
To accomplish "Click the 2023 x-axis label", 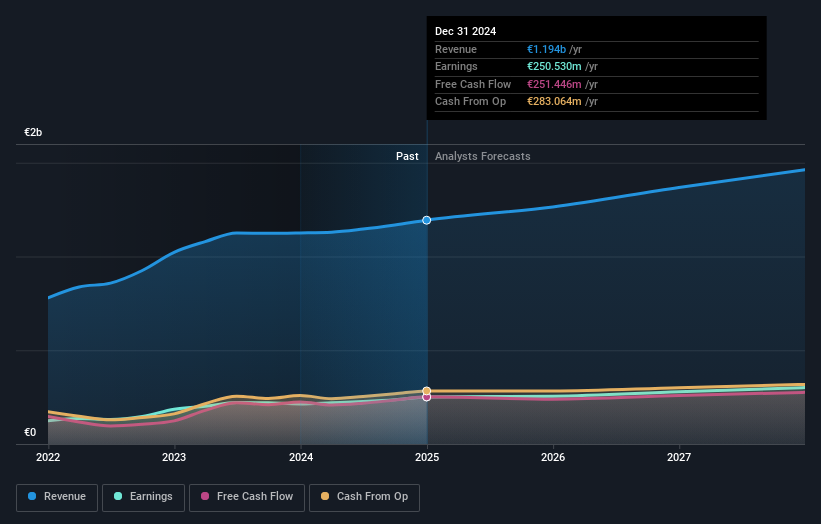I will [x=174, y=458].
